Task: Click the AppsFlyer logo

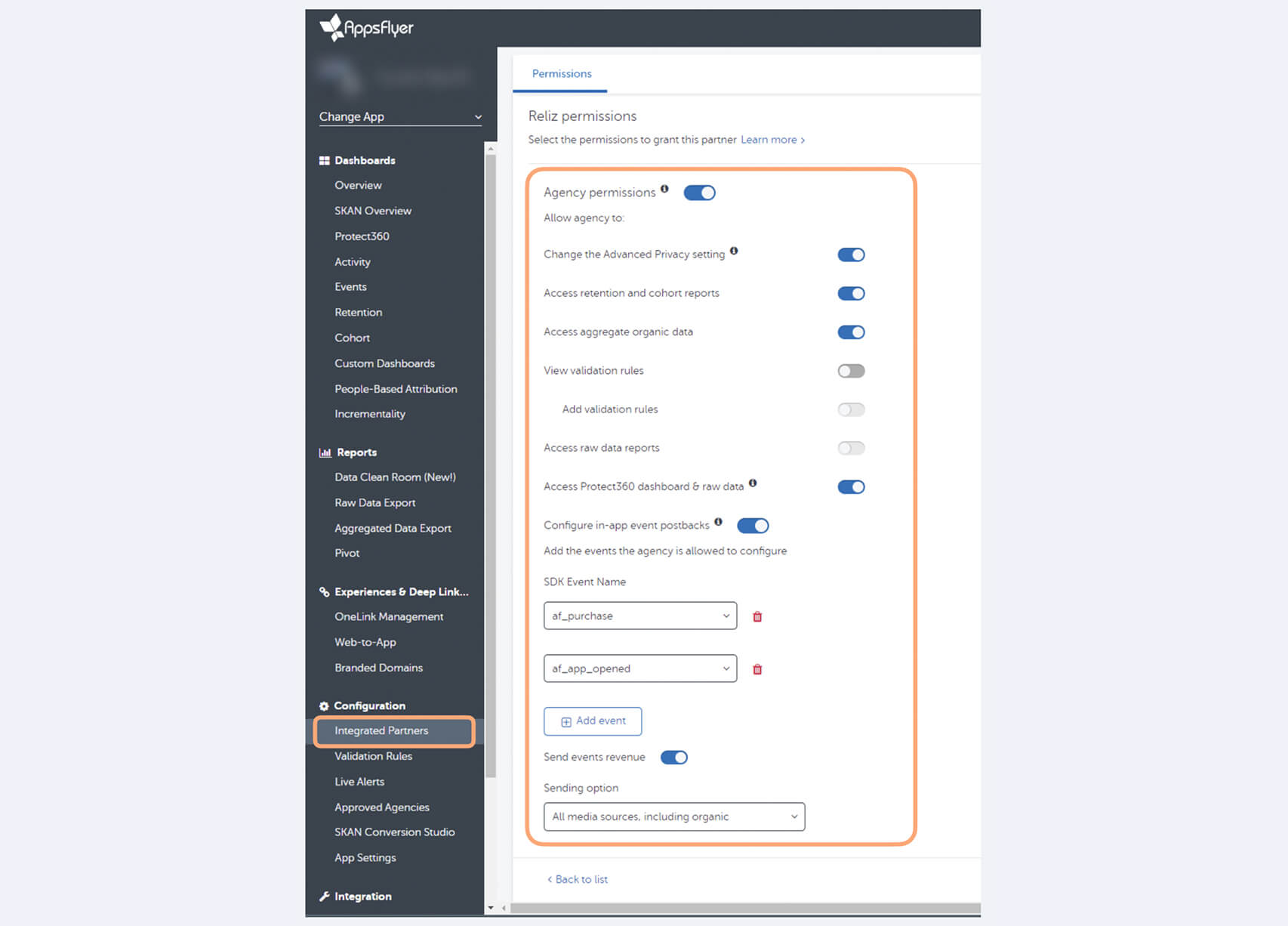Action: point(366,28)
